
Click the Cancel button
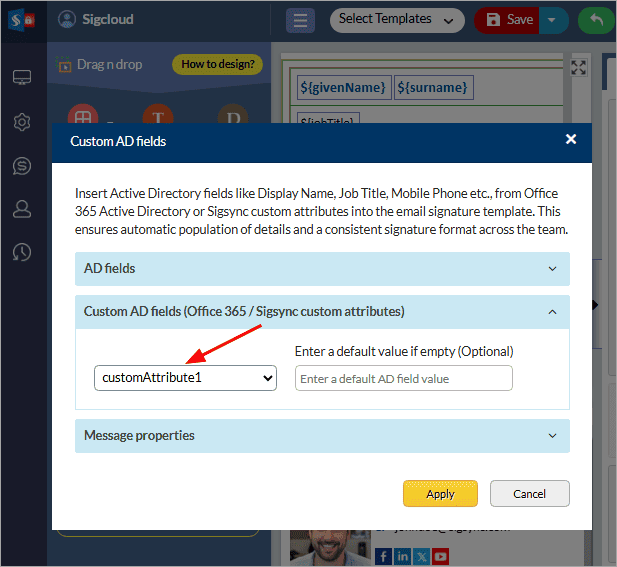point(529,494)
